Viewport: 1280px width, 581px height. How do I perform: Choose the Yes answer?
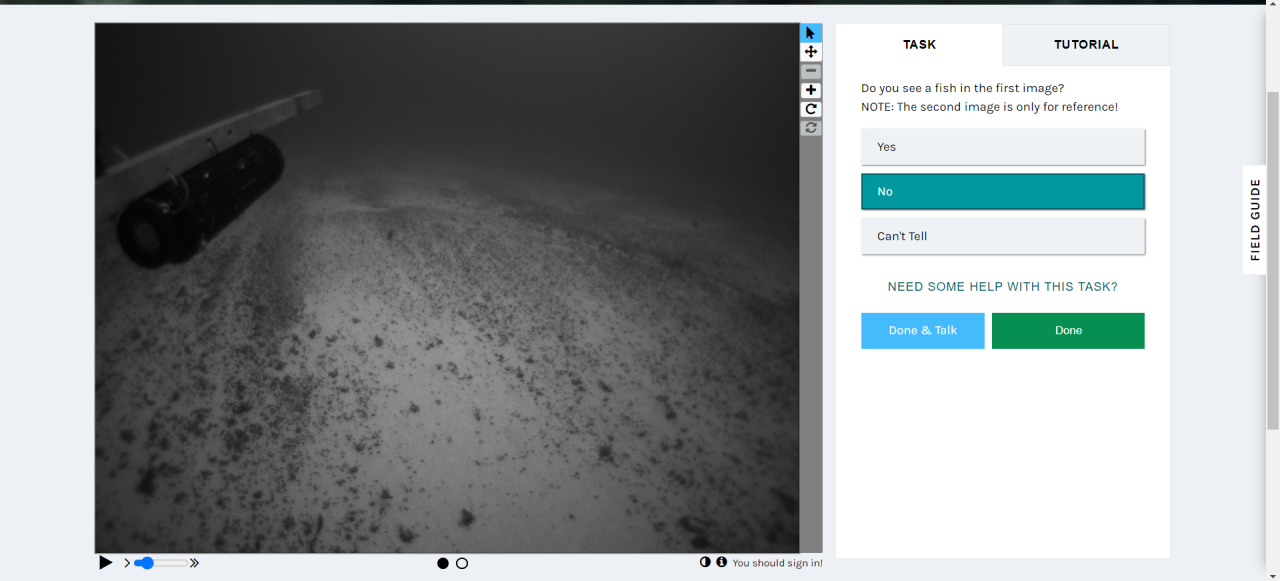click(x=1003, y=147)
